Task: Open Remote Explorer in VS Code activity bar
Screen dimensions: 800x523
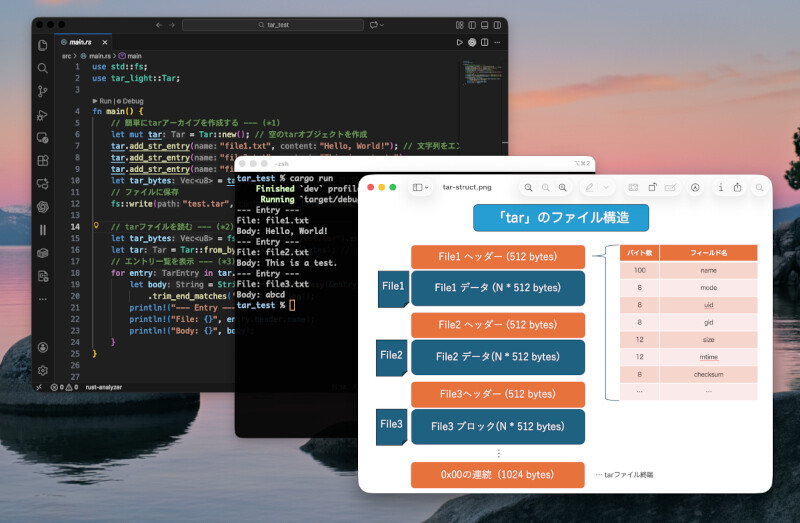Action: [43, 138]
